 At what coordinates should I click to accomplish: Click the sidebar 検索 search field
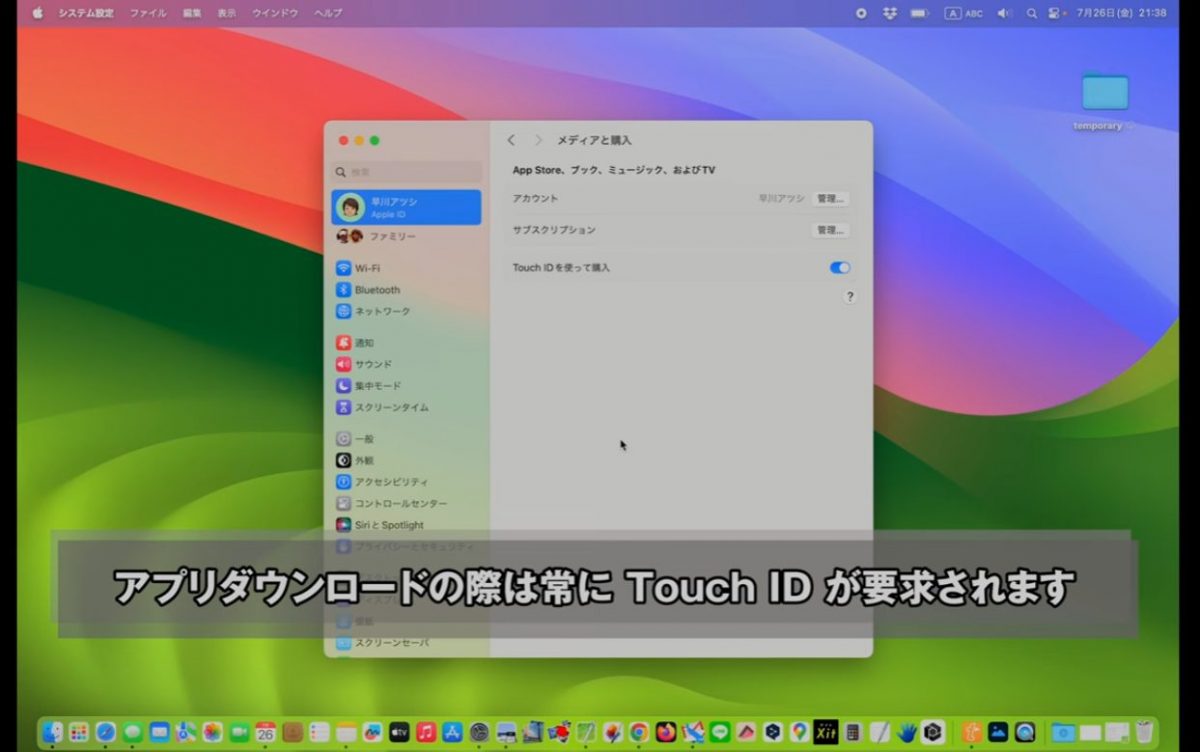coord(407,172)
